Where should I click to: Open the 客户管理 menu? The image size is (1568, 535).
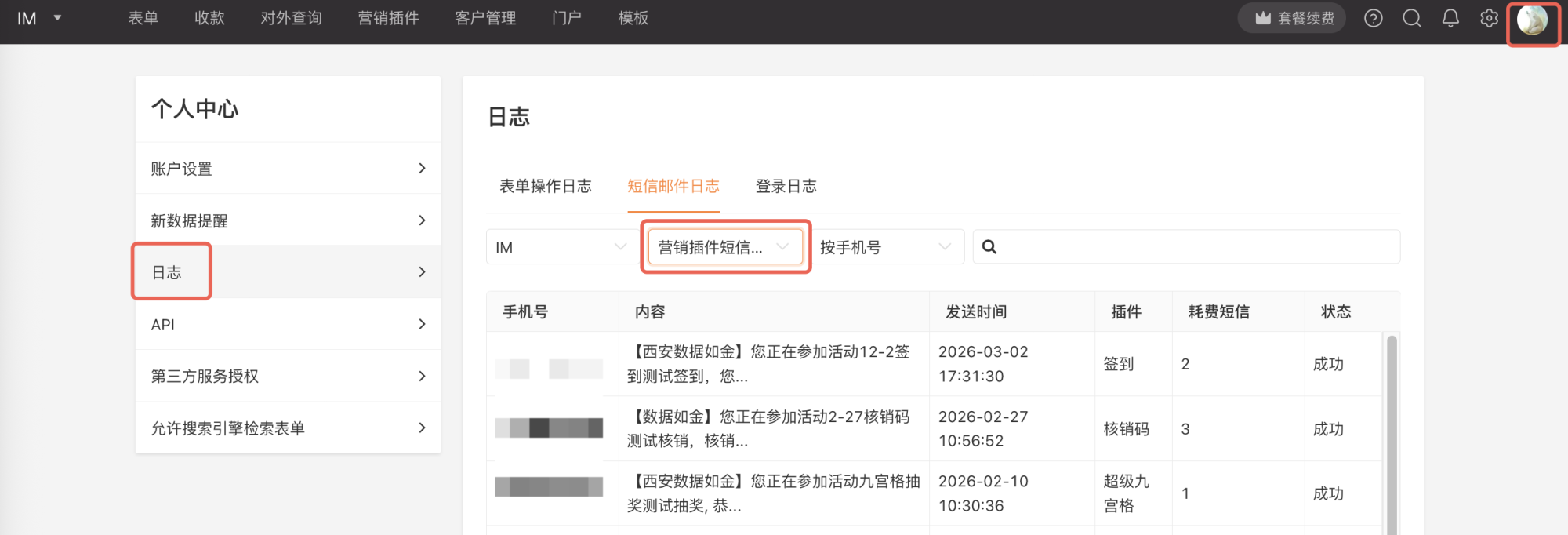pyautogui.click(x=485, y=18)
